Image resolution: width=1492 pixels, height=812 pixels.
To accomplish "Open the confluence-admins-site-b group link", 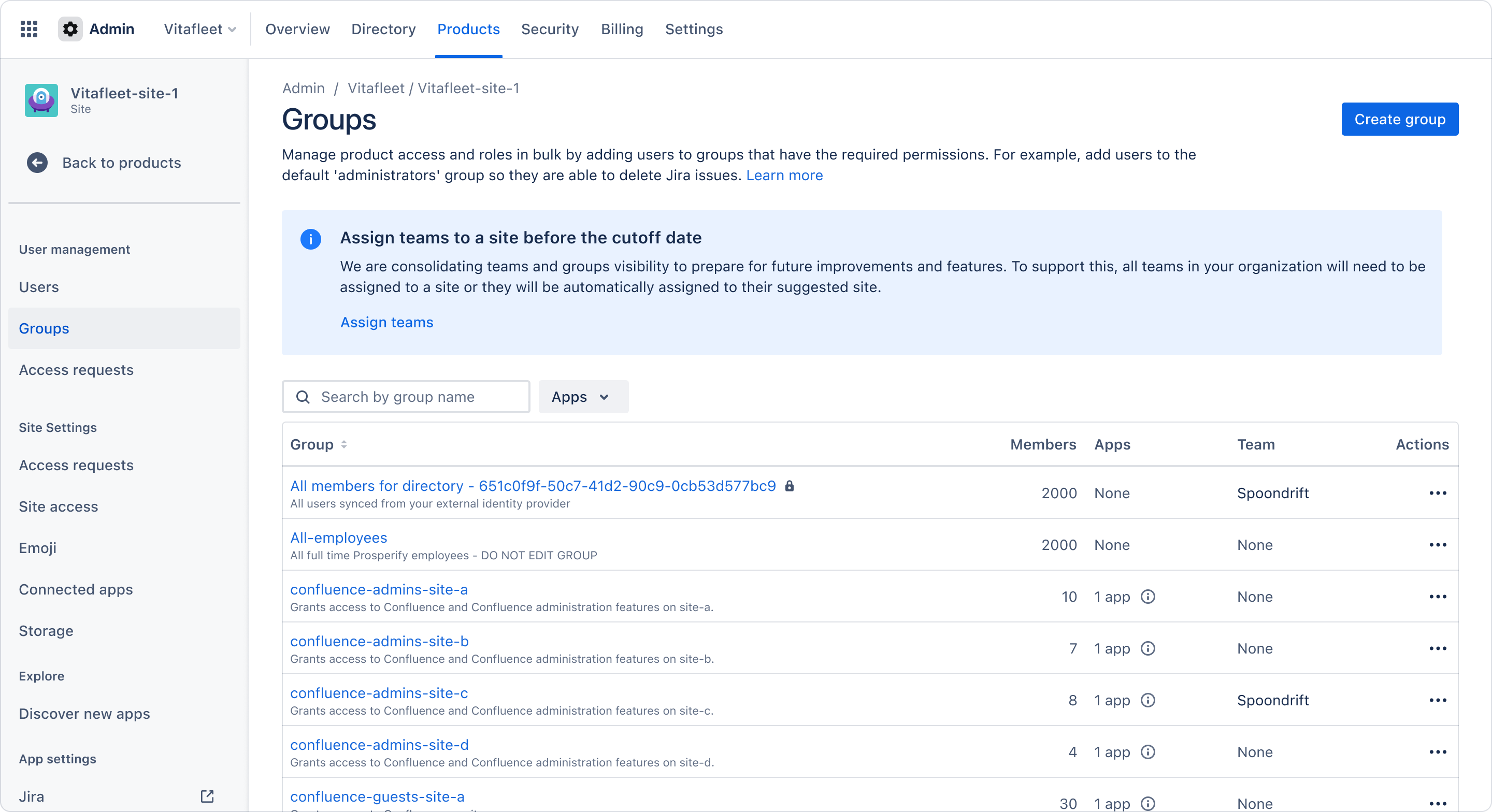I will click(x=379, y=641).
